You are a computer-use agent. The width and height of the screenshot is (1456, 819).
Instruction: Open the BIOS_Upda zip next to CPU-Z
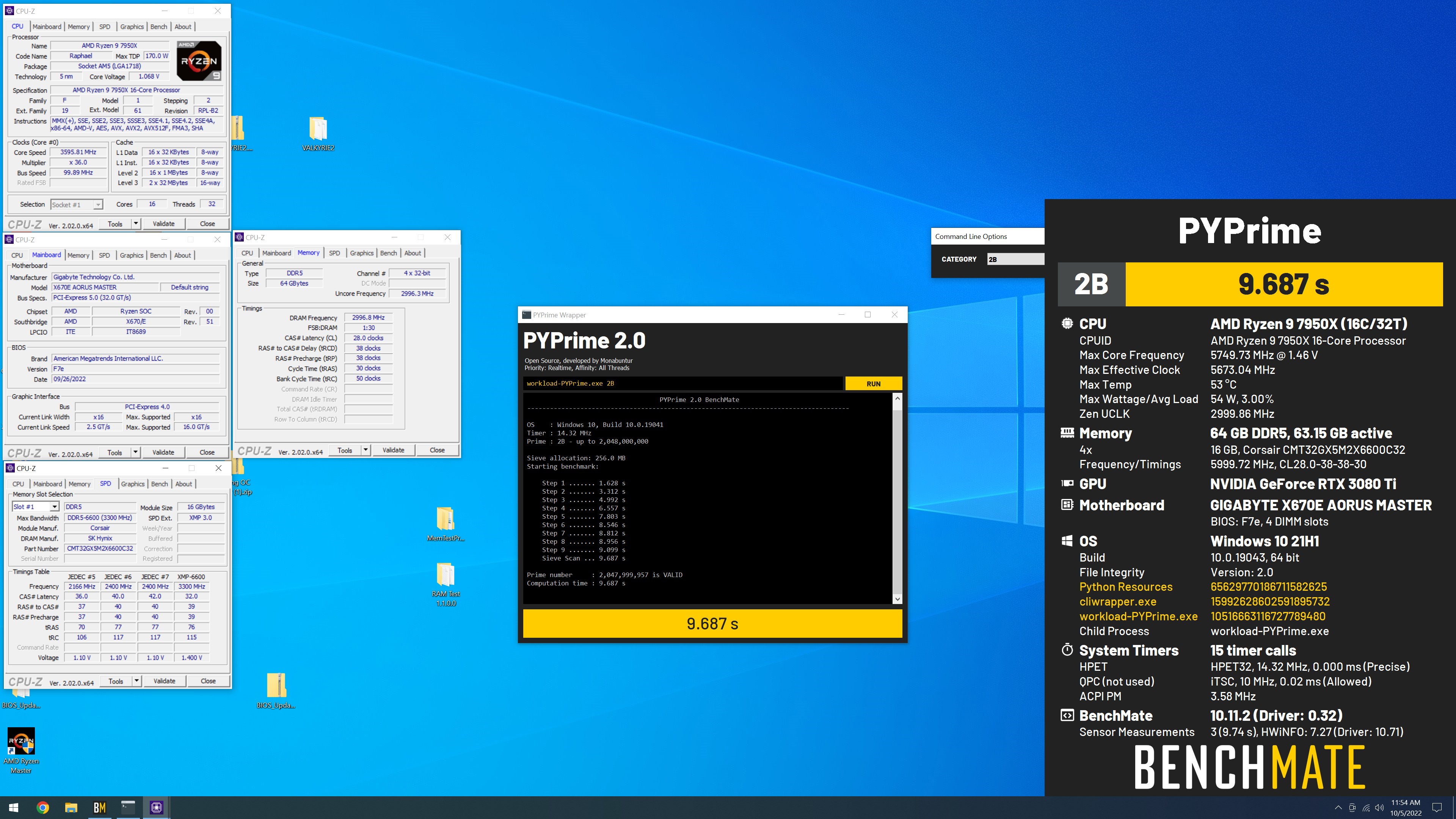click(x=276, y=690)
